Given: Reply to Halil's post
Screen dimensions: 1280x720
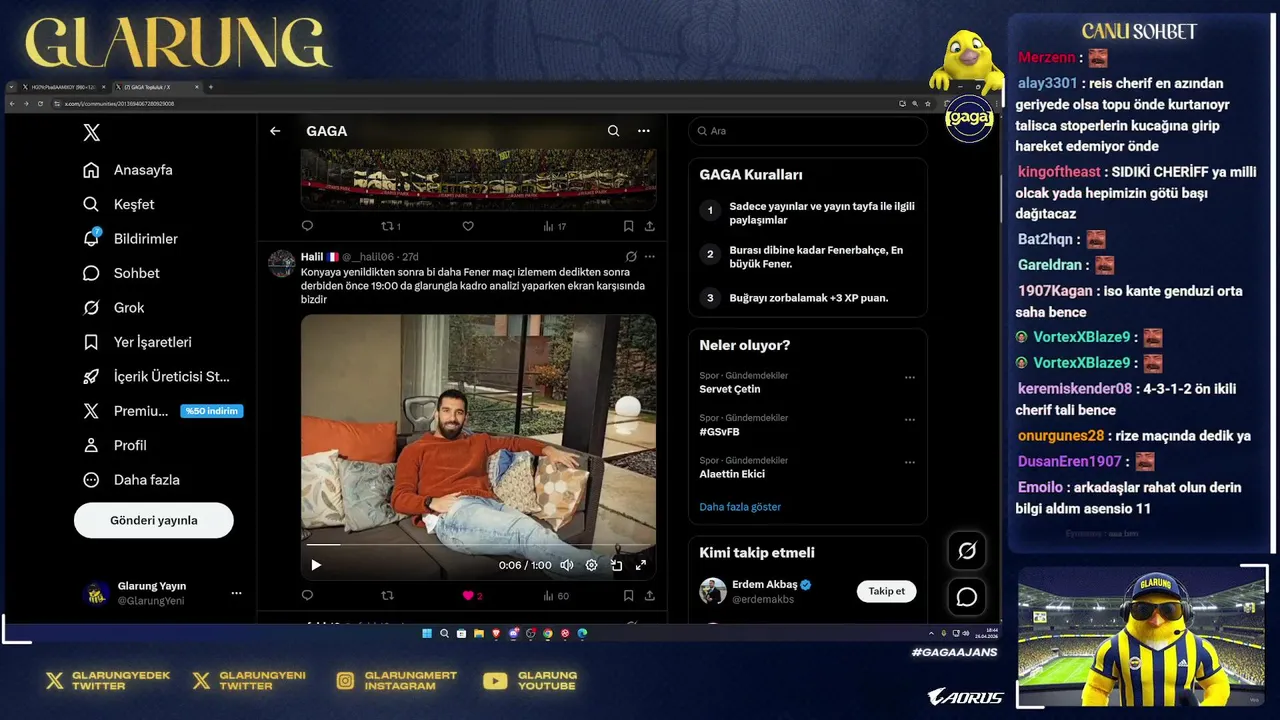Looking at the screenshot, I should point(307,595).
